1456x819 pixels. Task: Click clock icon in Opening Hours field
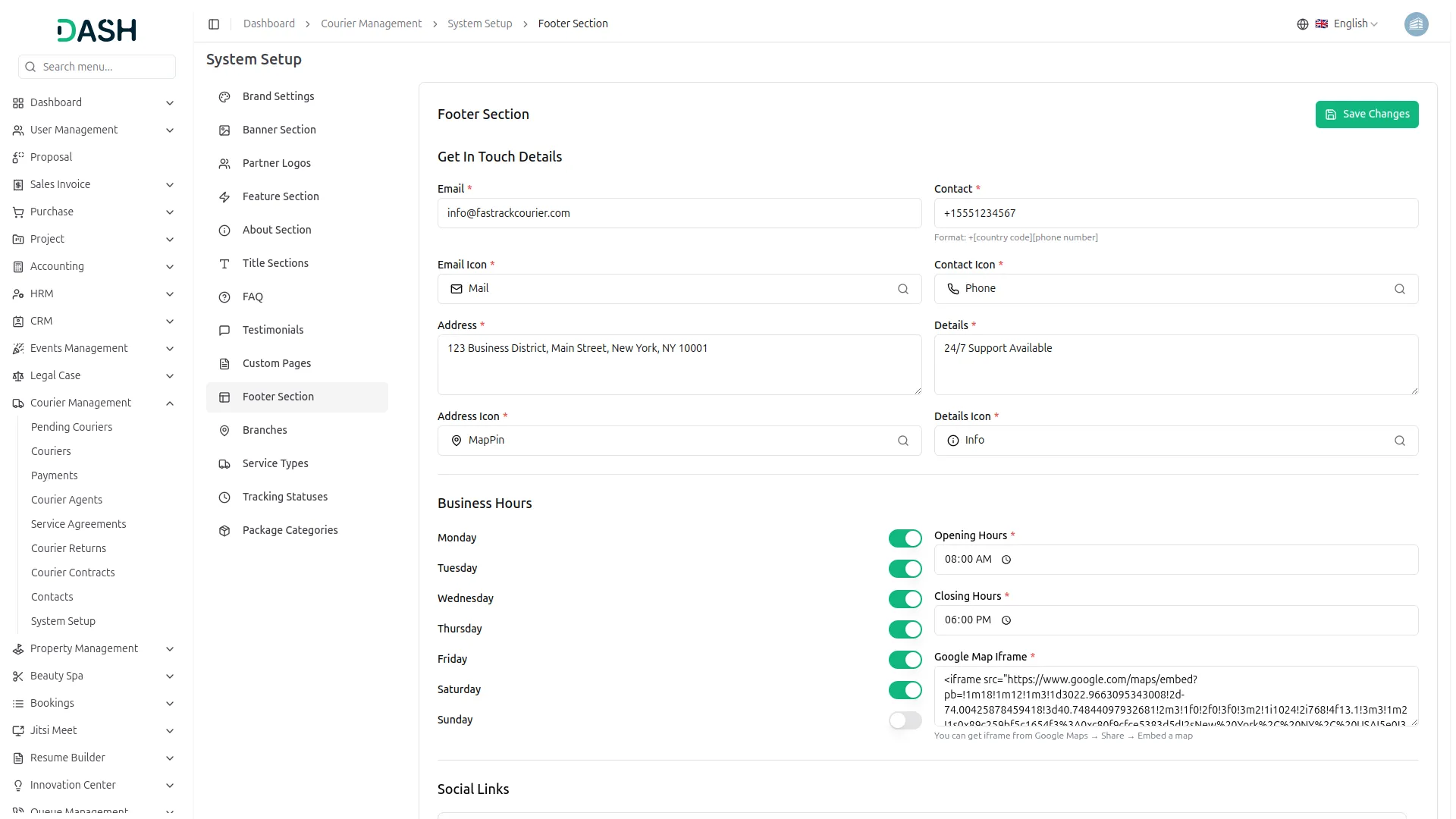[1006, 560]
